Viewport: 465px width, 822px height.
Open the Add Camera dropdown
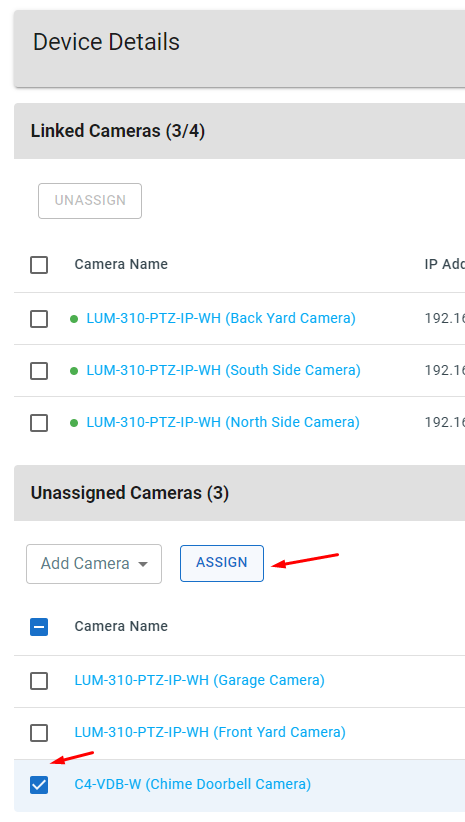[x=94, y=564]
